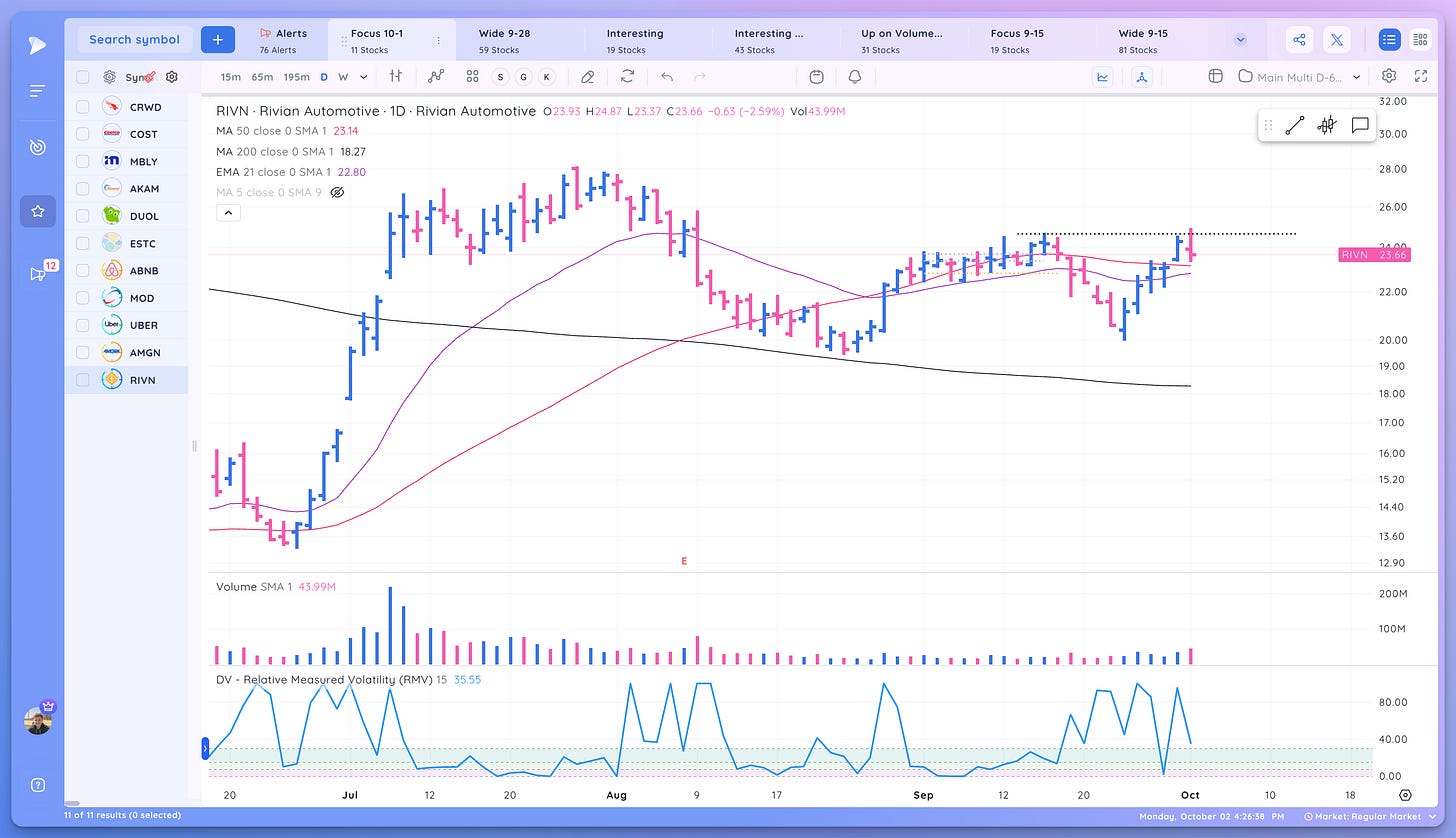
Task: Select the comment annotation tool
Action: pos(1359,125)
